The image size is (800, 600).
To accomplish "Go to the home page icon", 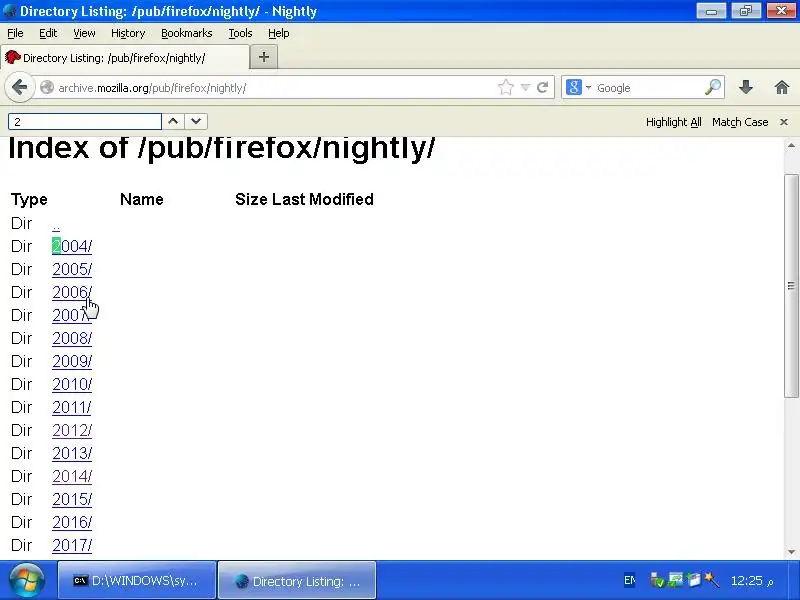I will 782,87.
